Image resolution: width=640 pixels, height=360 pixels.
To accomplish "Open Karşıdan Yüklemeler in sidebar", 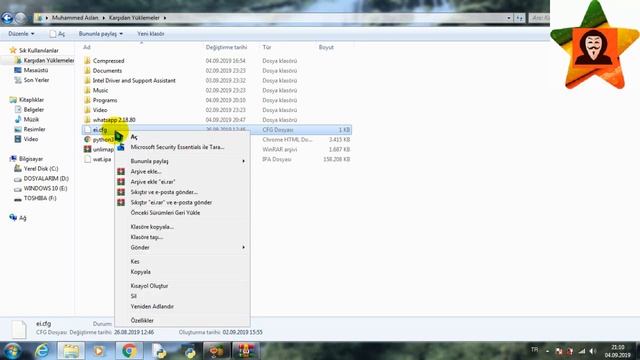I will (x=49, y=60).
